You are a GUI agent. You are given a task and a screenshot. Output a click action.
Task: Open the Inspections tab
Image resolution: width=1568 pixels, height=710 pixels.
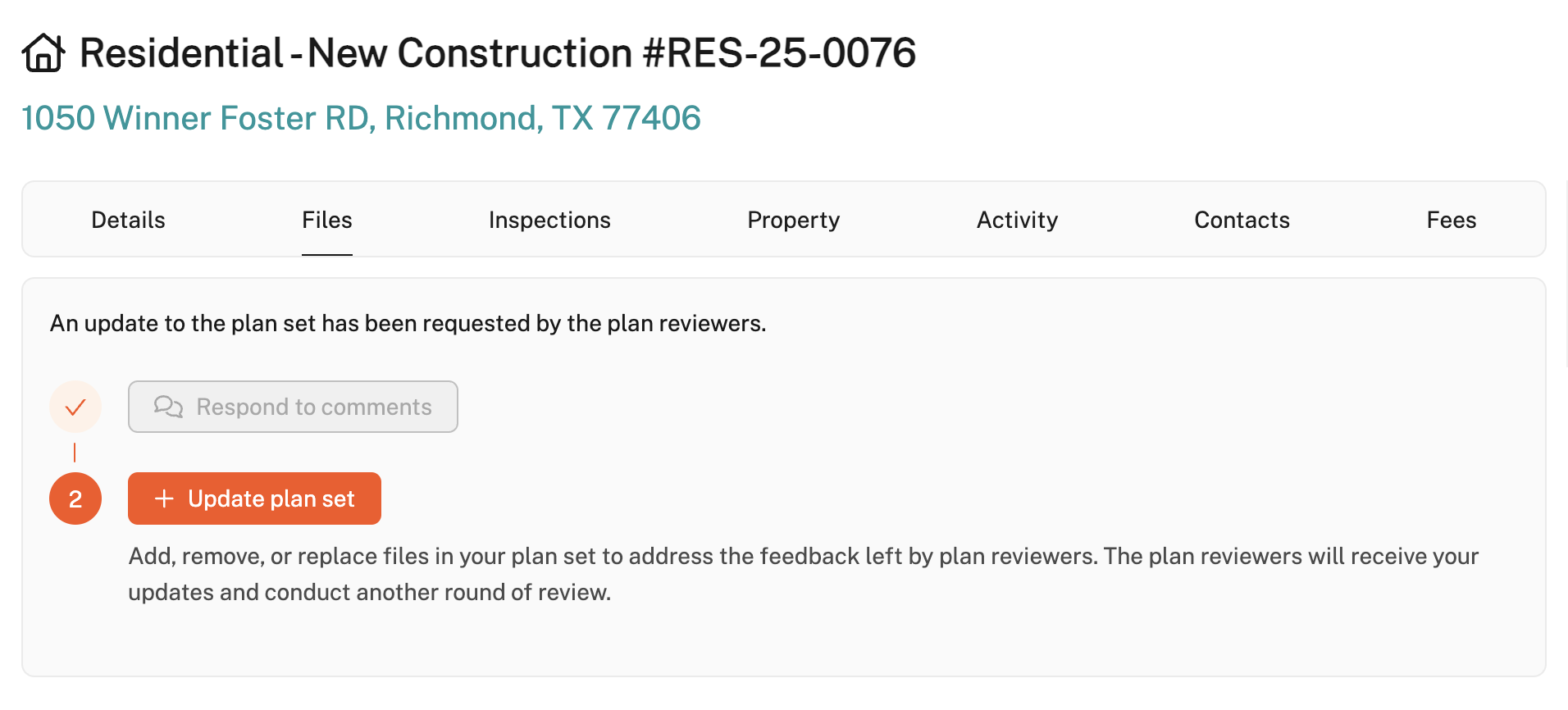(549, 220)
